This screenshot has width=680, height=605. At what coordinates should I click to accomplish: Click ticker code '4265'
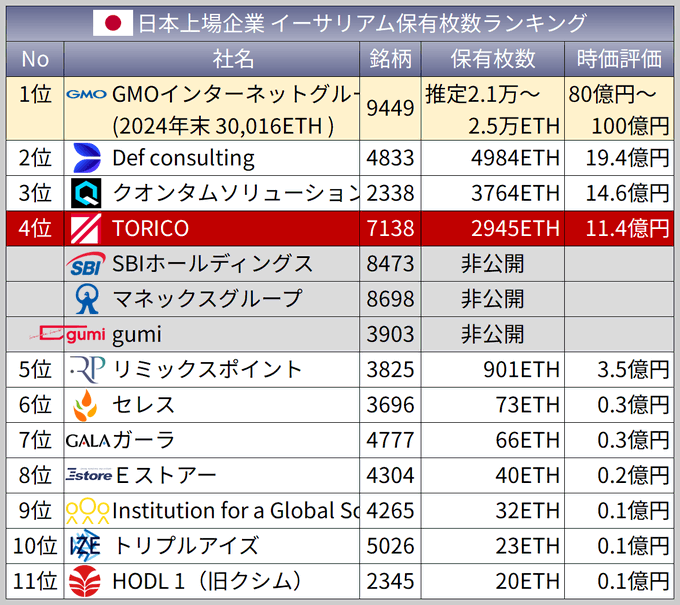pos(390,511)
